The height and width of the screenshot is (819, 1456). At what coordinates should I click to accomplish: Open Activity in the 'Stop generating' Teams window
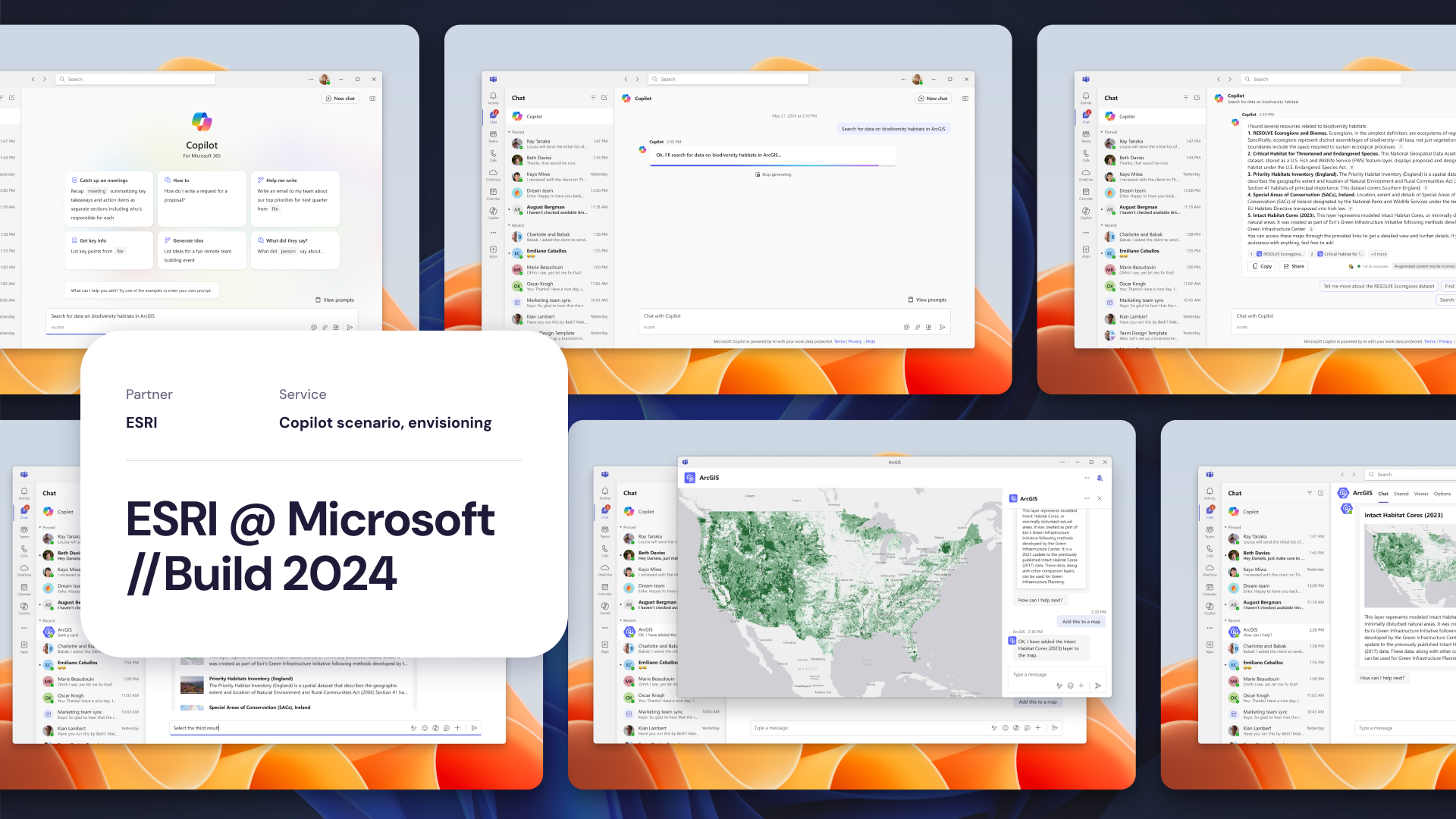coord(493,98)
